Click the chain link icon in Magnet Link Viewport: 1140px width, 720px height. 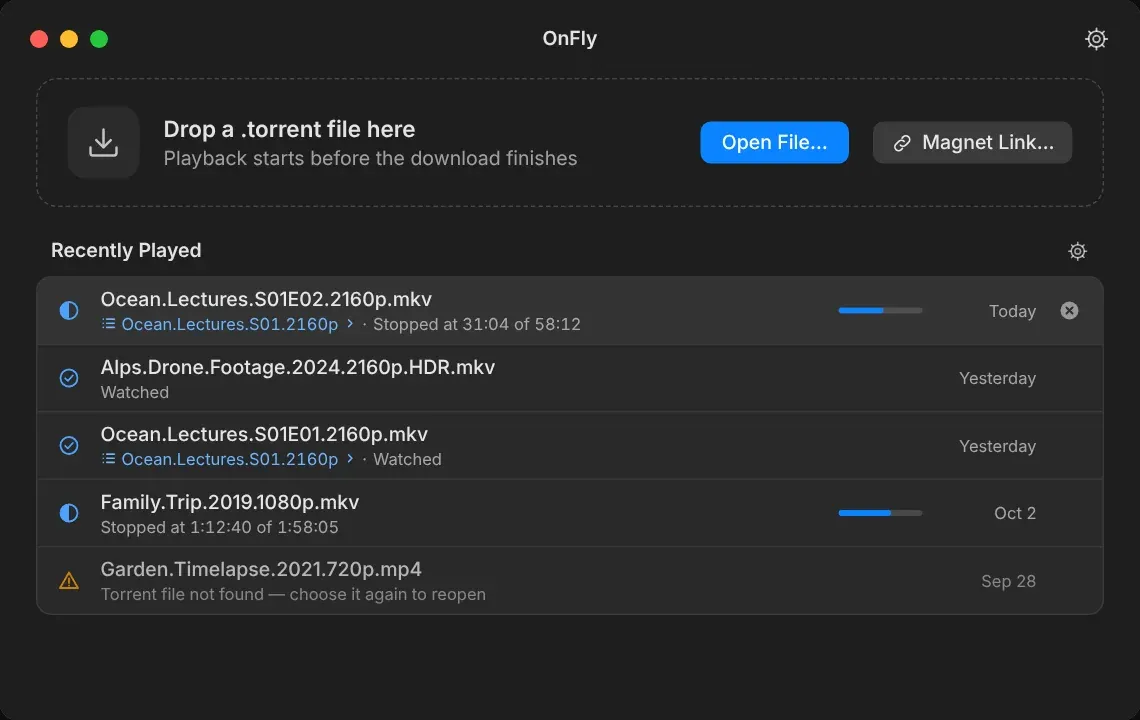902,143
